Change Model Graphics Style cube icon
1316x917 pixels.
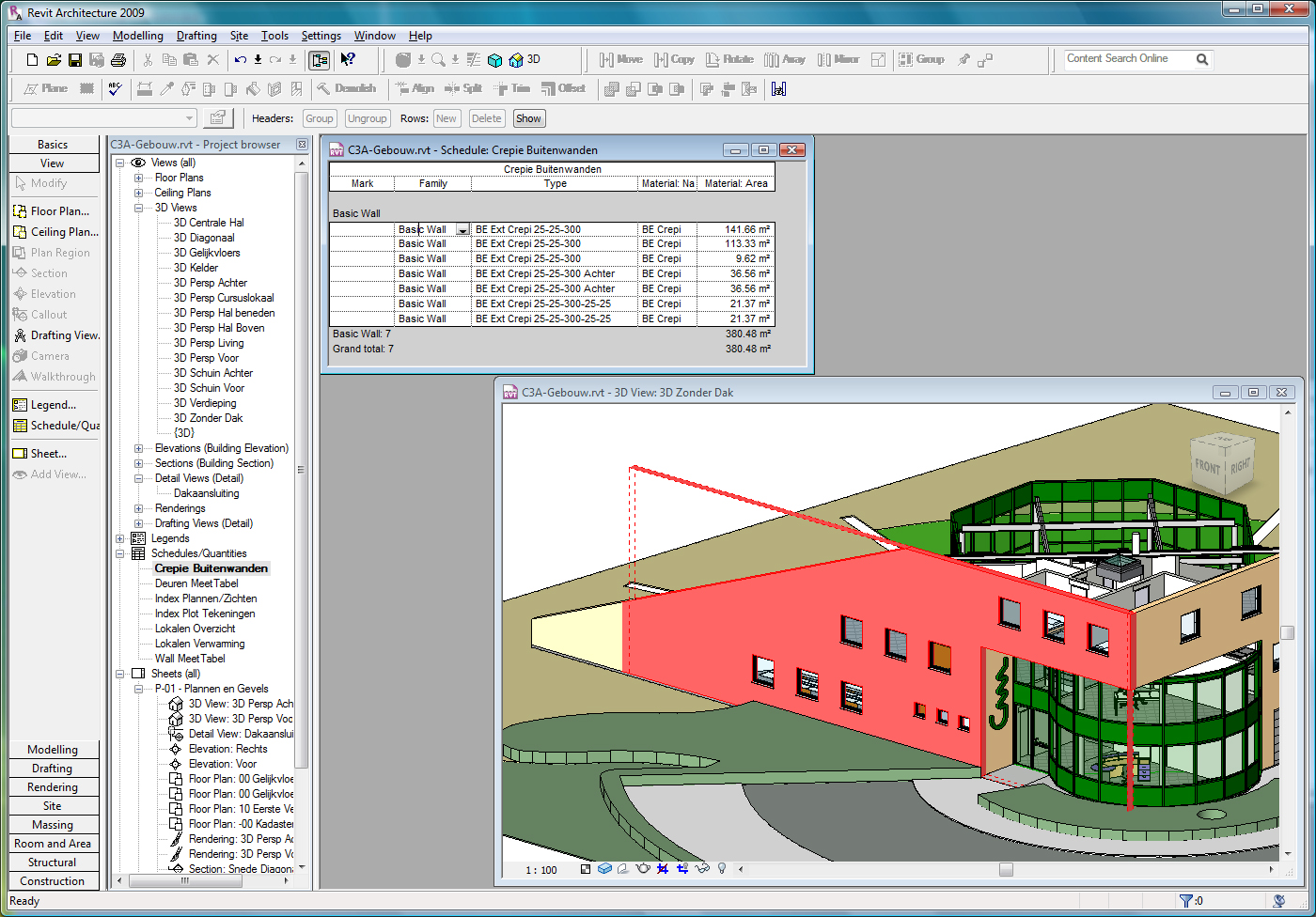(604, 869)
